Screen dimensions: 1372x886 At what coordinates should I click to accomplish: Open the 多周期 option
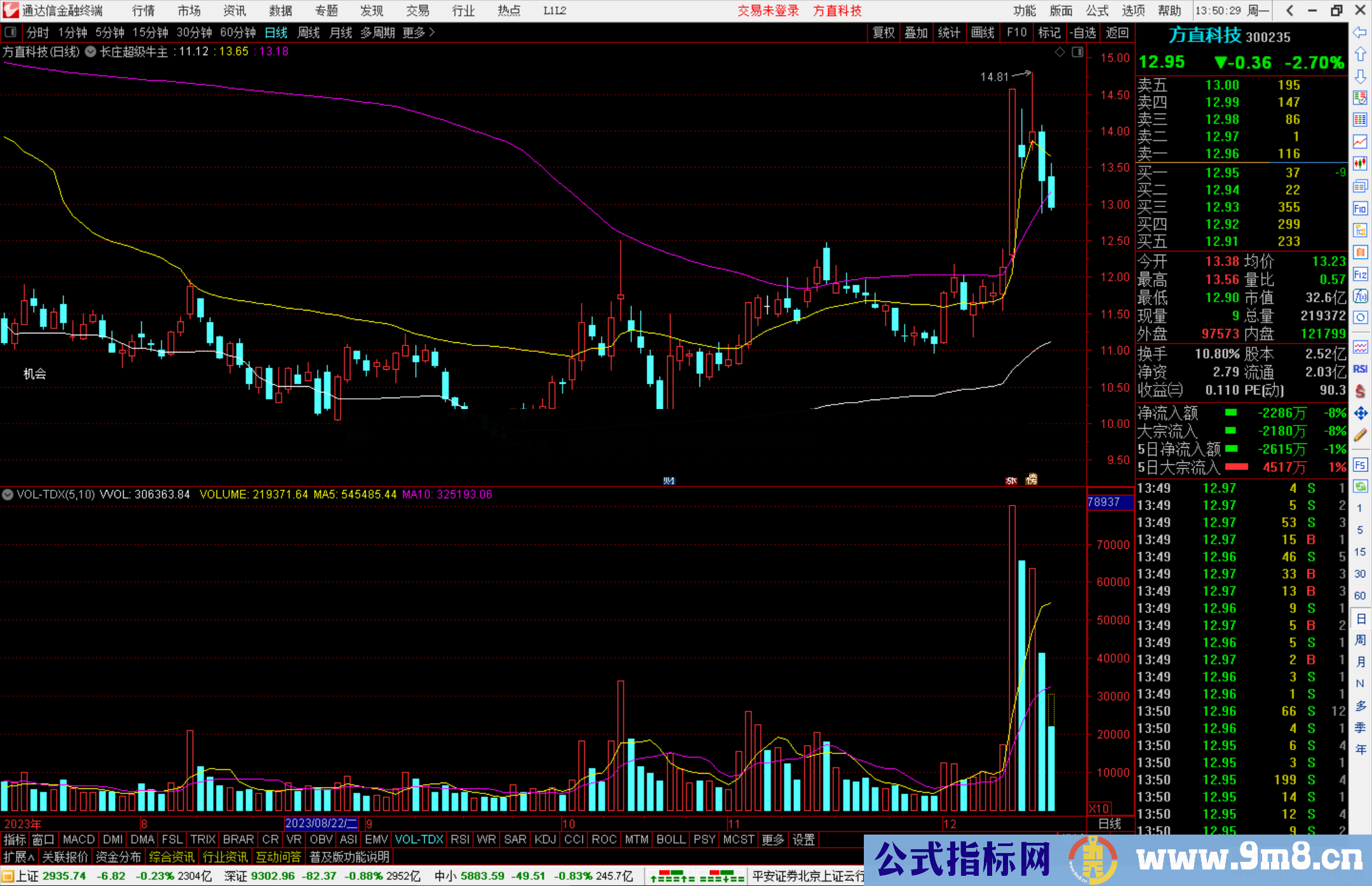[x=378, y=32]
